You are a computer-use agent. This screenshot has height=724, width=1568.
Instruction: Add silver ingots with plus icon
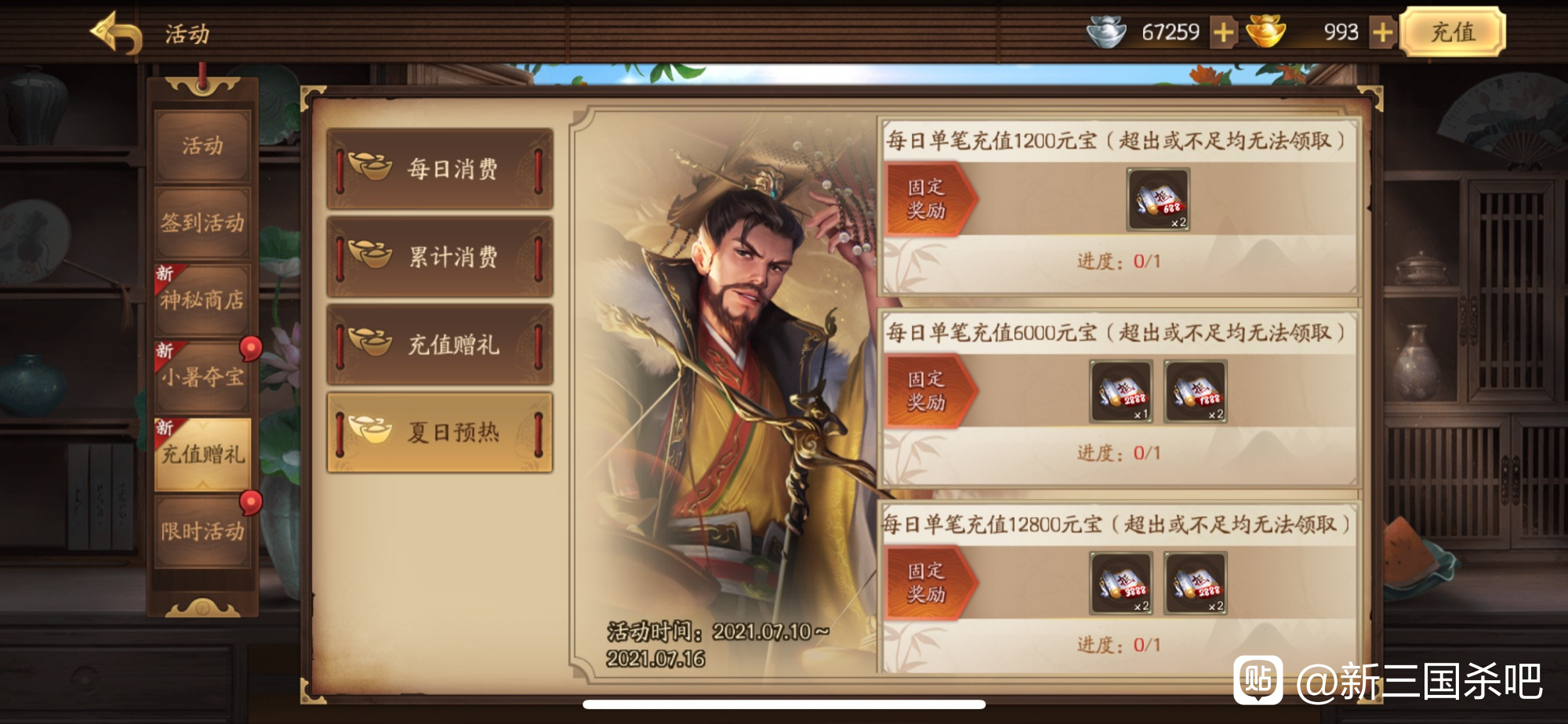(x=1223, y=33)
